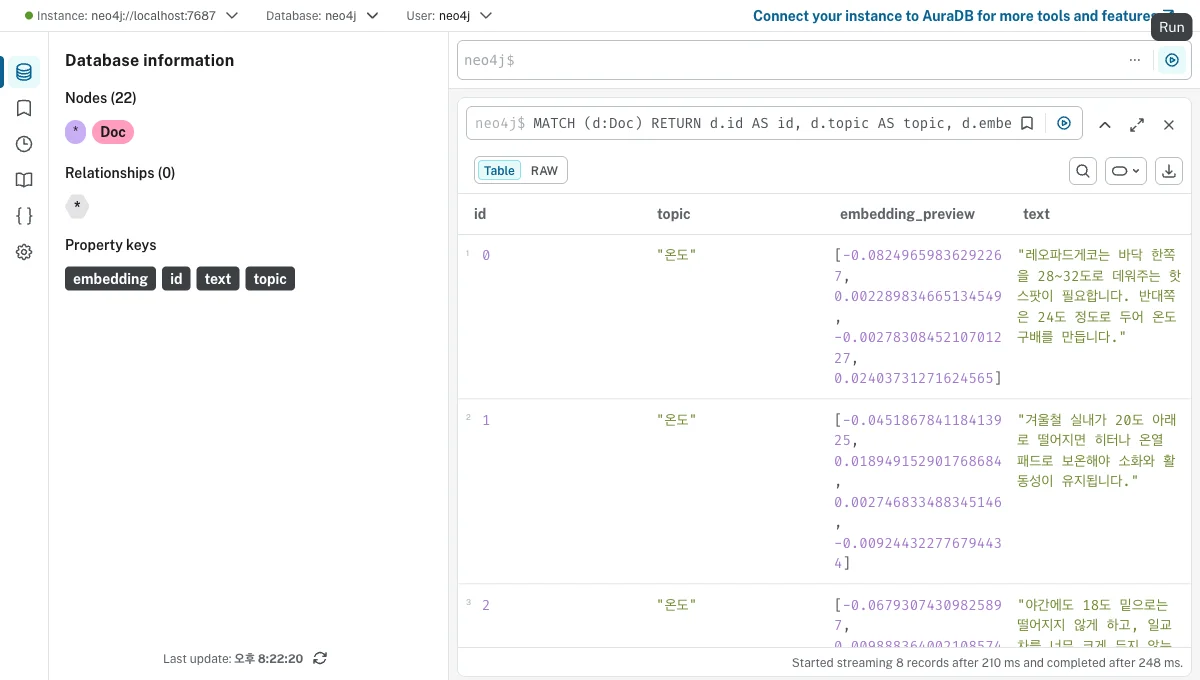The width and height of the screenshot is (1200, 680).
Task: Select the topic property key
Action: (x=270, y=279)
